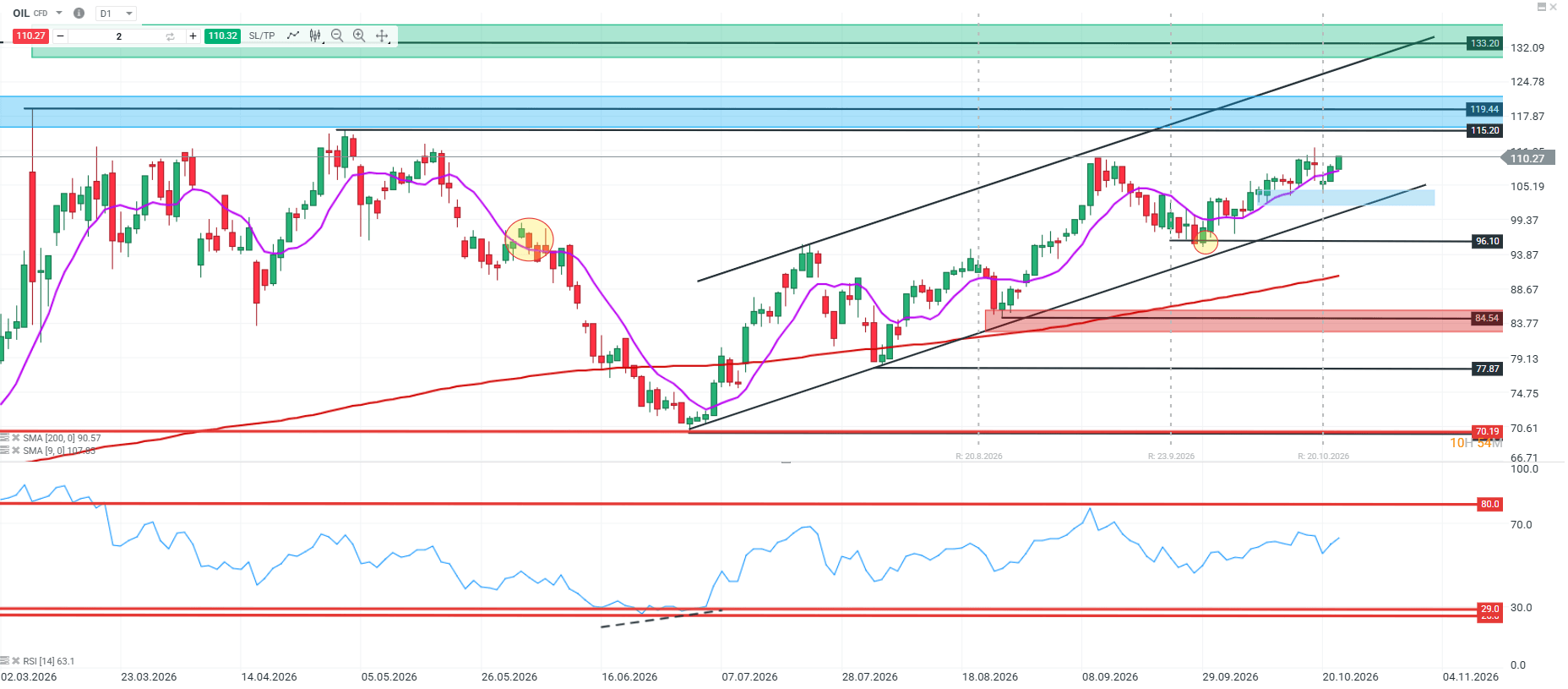1568x689 pixels.
Task: Select the 77.87 horizontal line label
Action: click(1487, 369)
